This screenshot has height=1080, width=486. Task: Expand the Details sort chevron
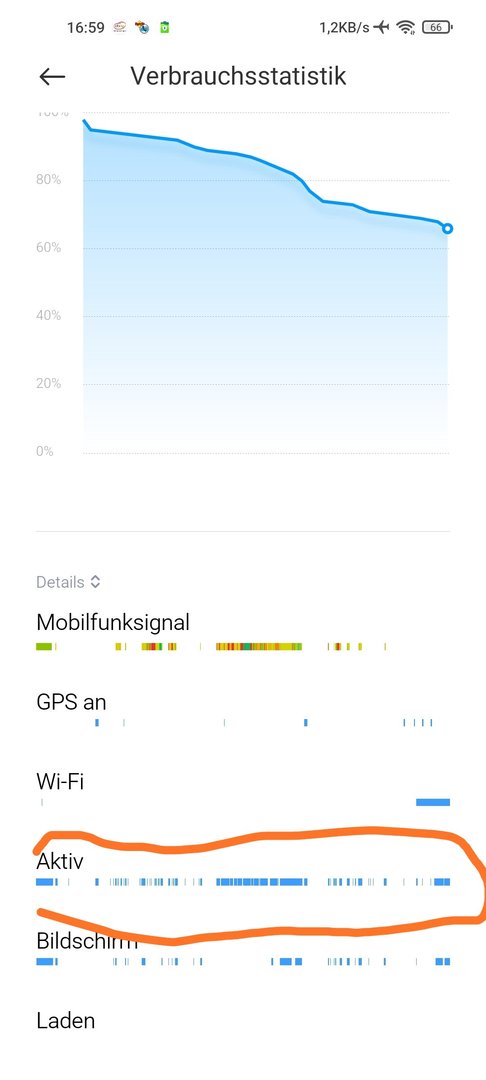[95, 582]
